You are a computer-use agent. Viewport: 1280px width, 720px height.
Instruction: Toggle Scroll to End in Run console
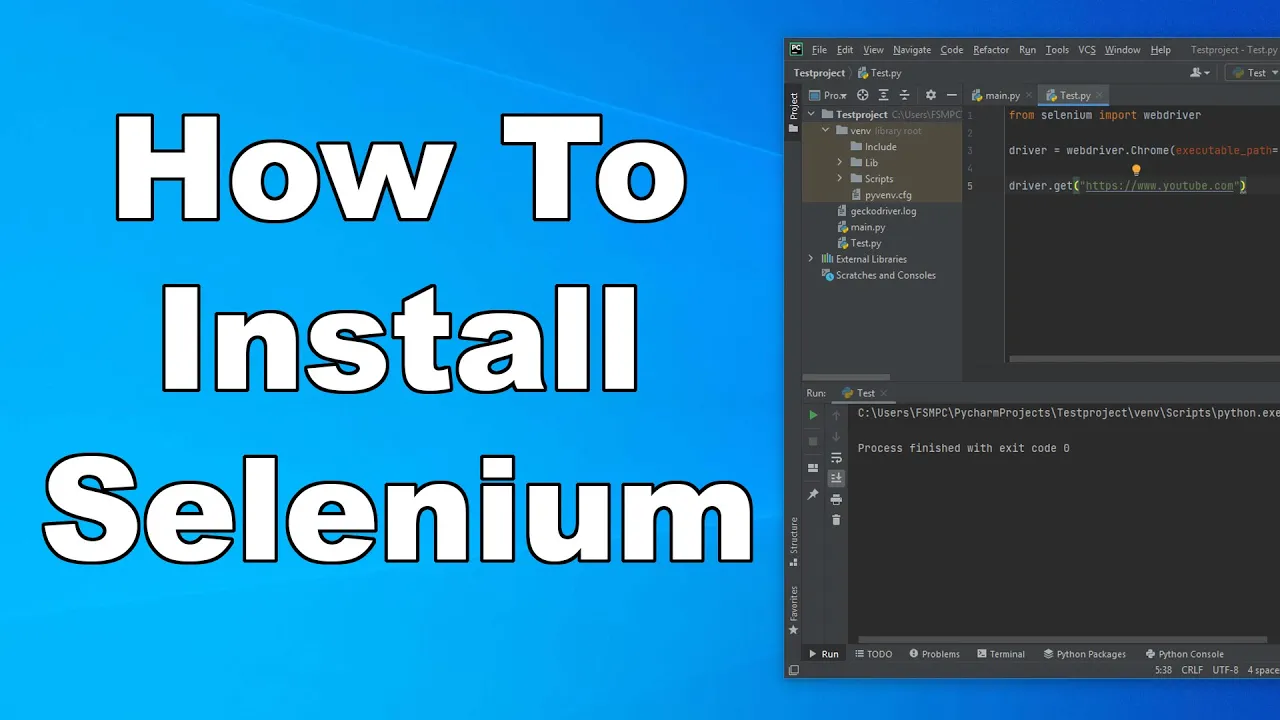pos(837,478)
